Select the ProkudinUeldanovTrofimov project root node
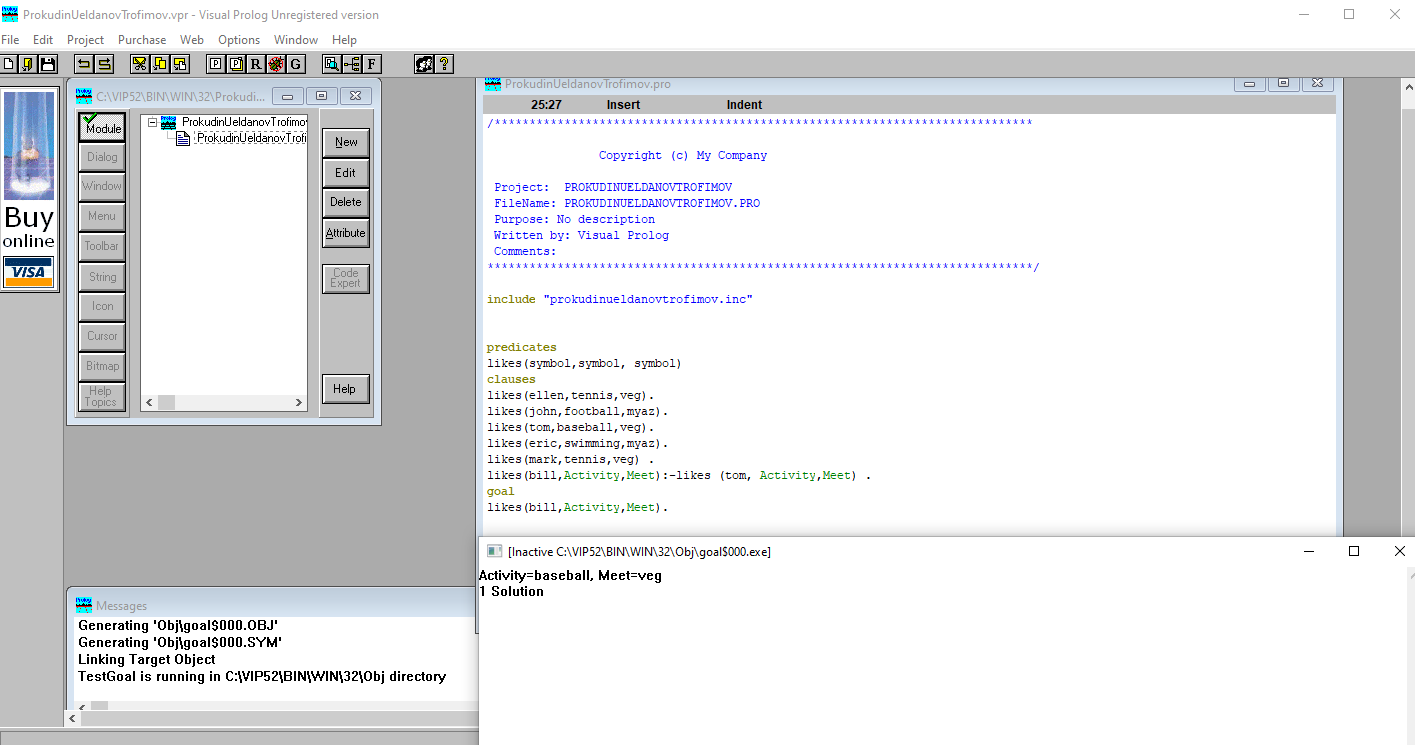Viewport: 1415px width, 745px height. [x=244, y=122]
